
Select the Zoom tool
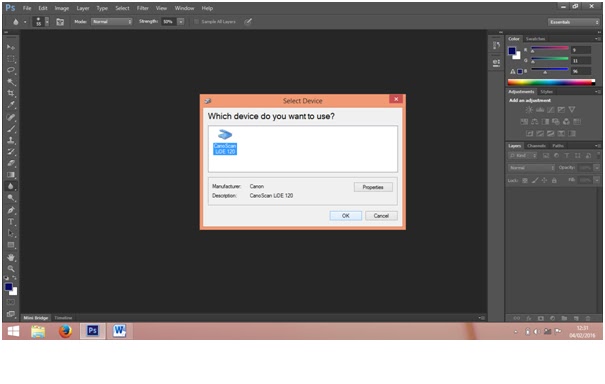pyautogui.click(x=11, y=269)
